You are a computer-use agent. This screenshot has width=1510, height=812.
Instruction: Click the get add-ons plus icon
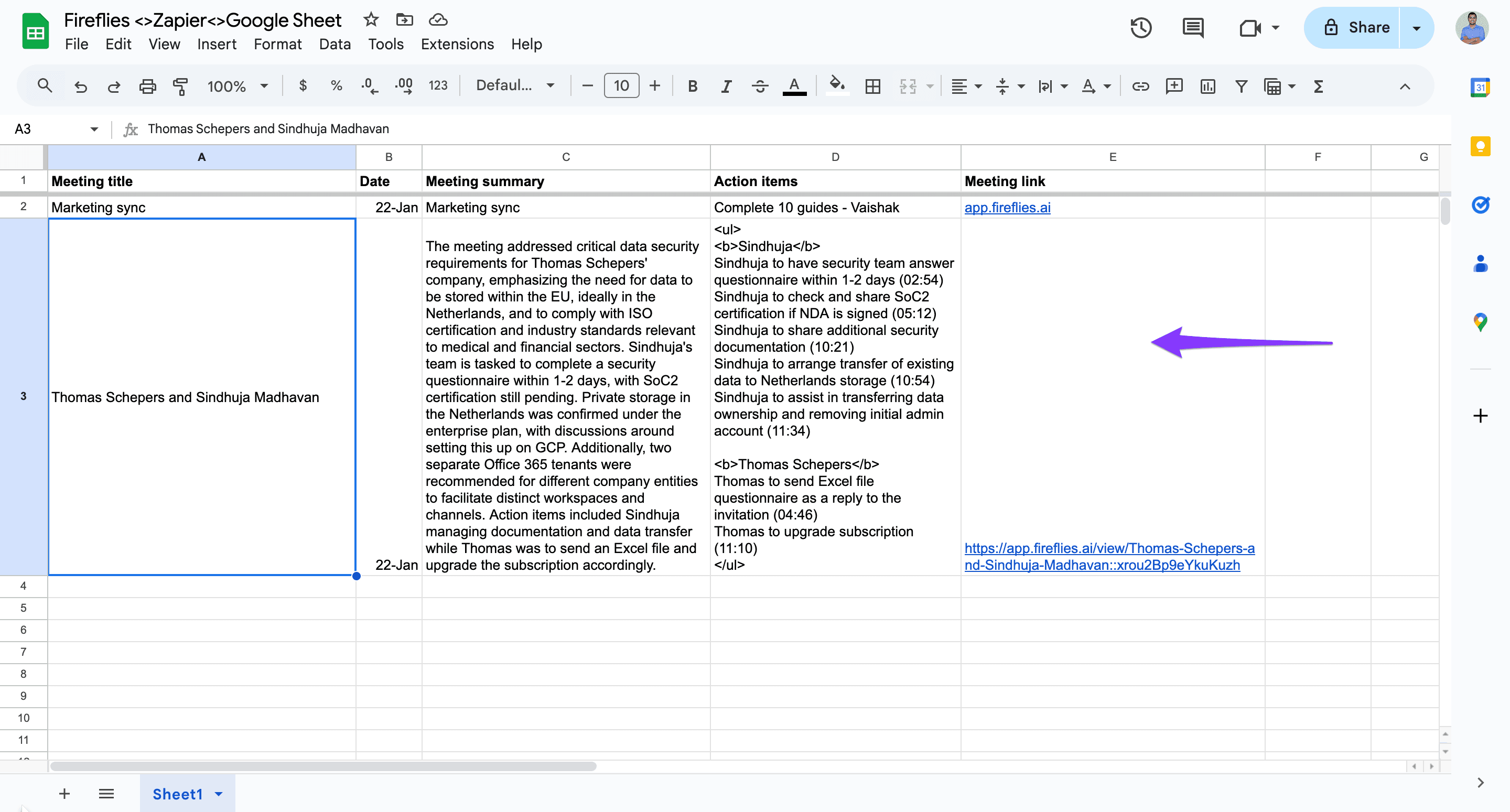coord(1480,416)
